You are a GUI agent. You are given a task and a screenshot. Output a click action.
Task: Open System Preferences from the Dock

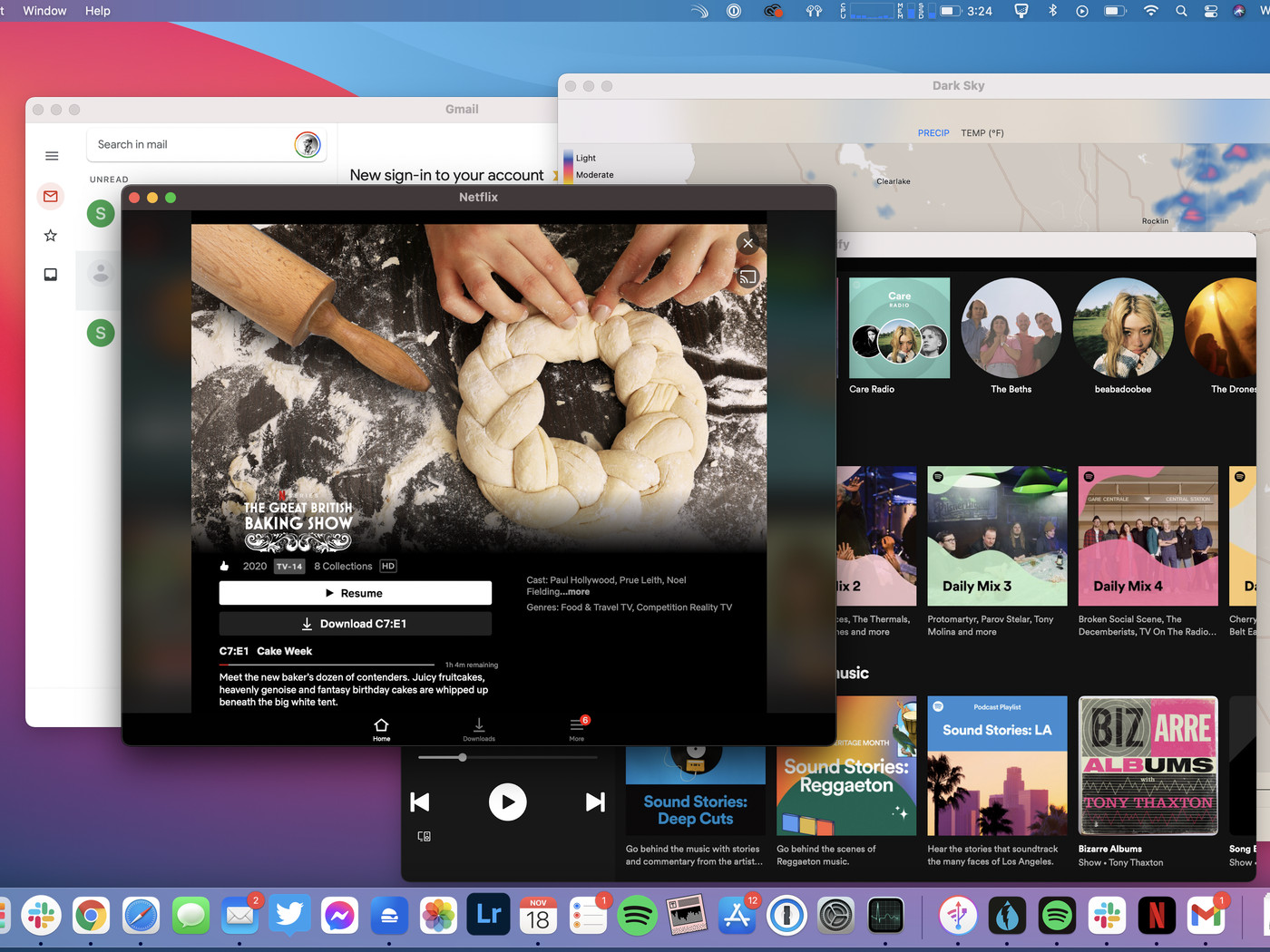point(835,917)
